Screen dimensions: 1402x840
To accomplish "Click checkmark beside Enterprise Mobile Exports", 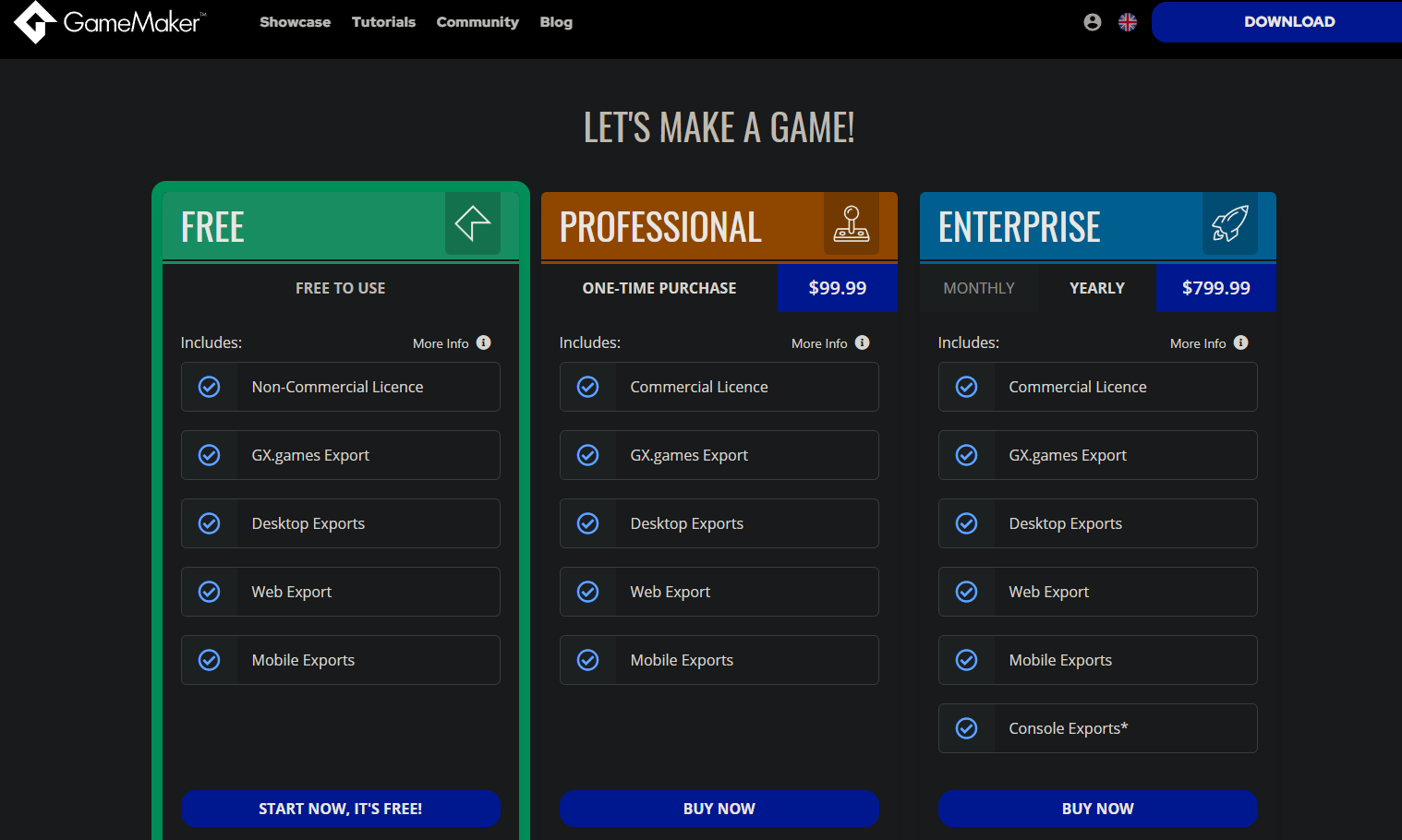I will point(967,660).
